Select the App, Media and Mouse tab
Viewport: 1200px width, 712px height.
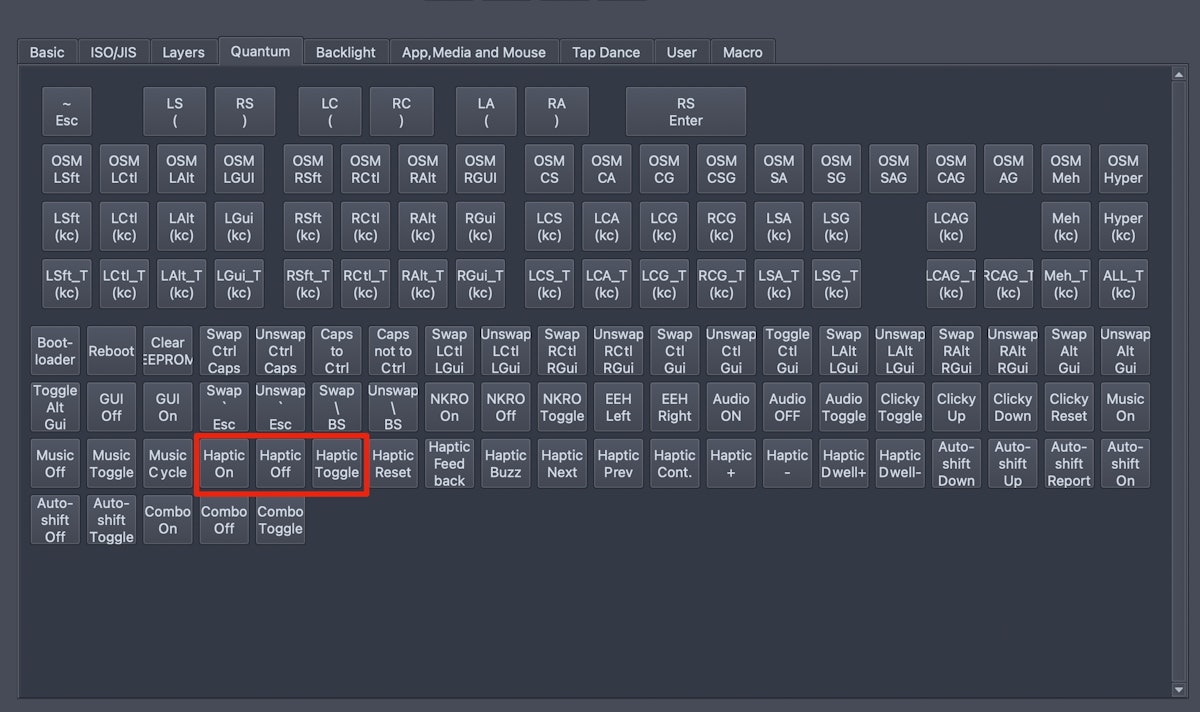[x=474, y=52]
